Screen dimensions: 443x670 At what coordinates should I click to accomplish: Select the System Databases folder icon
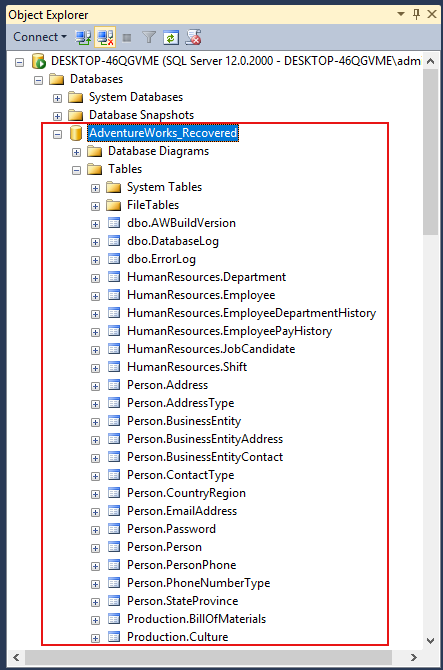point(76,97)
